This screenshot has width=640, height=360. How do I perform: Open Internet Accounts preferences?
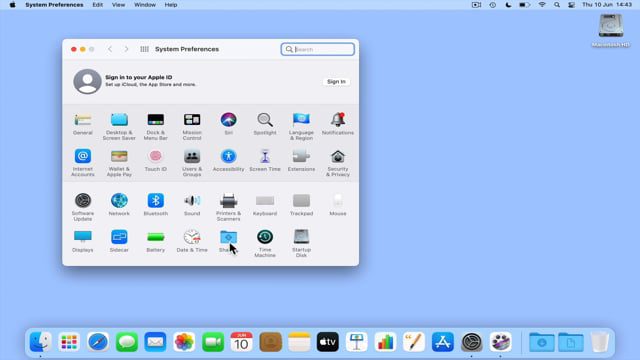point(83,162)
